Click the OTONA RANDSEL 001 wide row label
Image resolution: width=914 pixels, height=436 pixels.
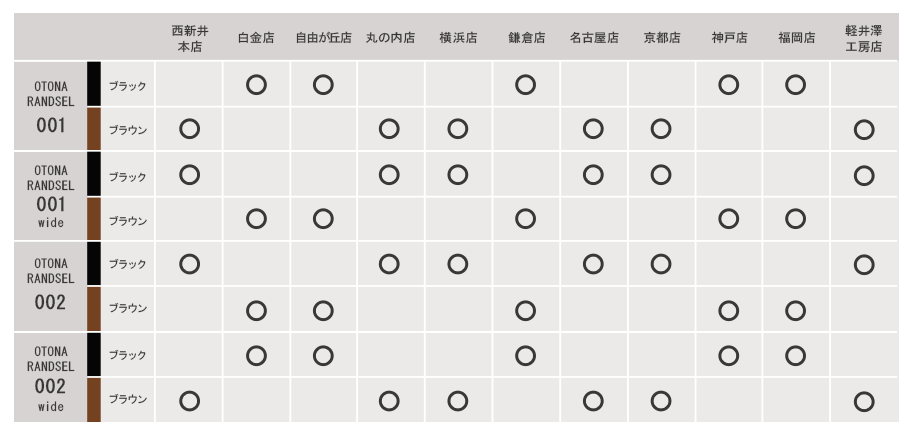coord(50,196)
